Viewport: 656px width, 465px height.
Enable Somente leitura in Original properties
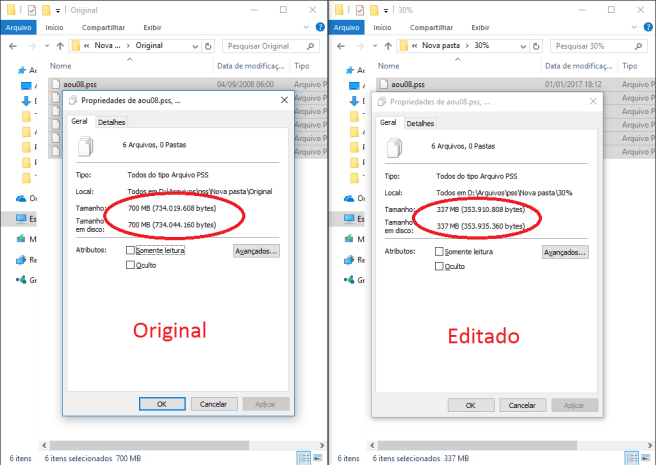[x=131, y=250]
